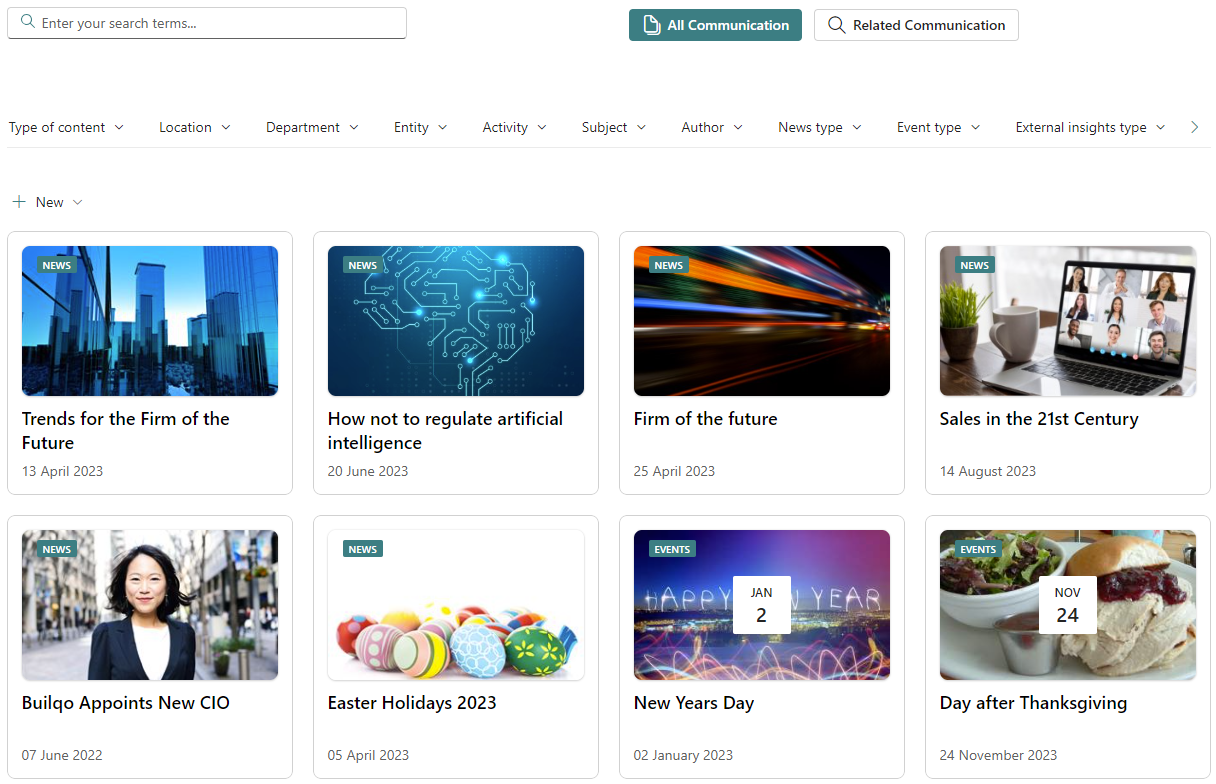
Task: Click the date 24 November 2023
Action: [x=998, y=755]
